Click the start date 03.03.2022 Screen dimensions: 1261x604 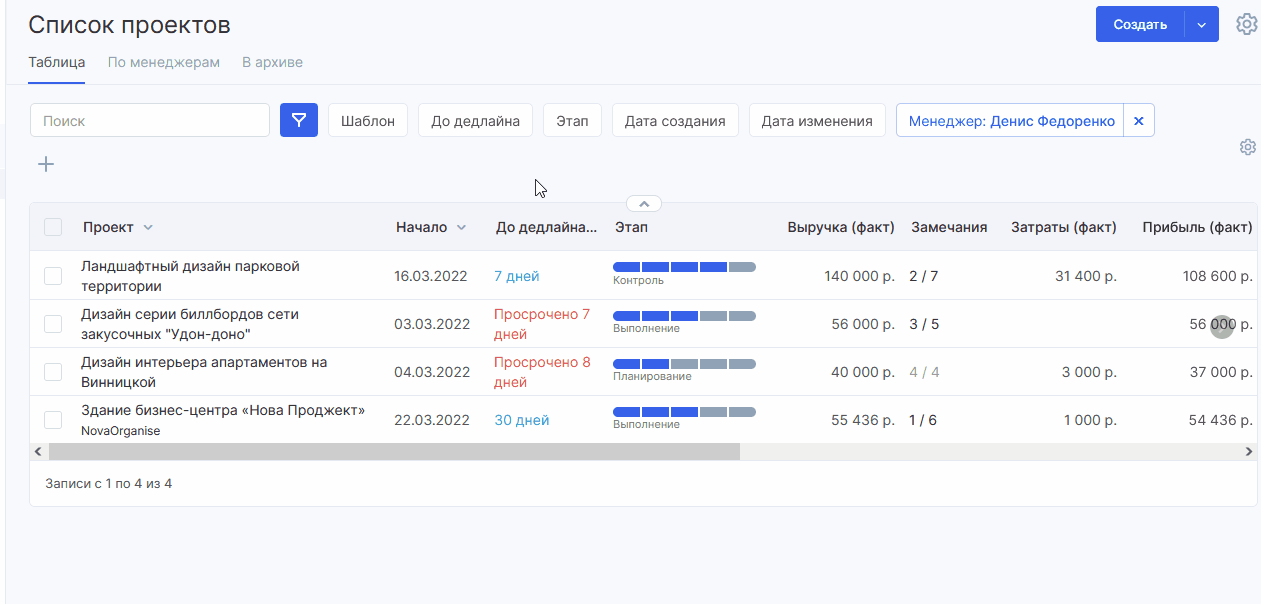(x=432, y=324)
